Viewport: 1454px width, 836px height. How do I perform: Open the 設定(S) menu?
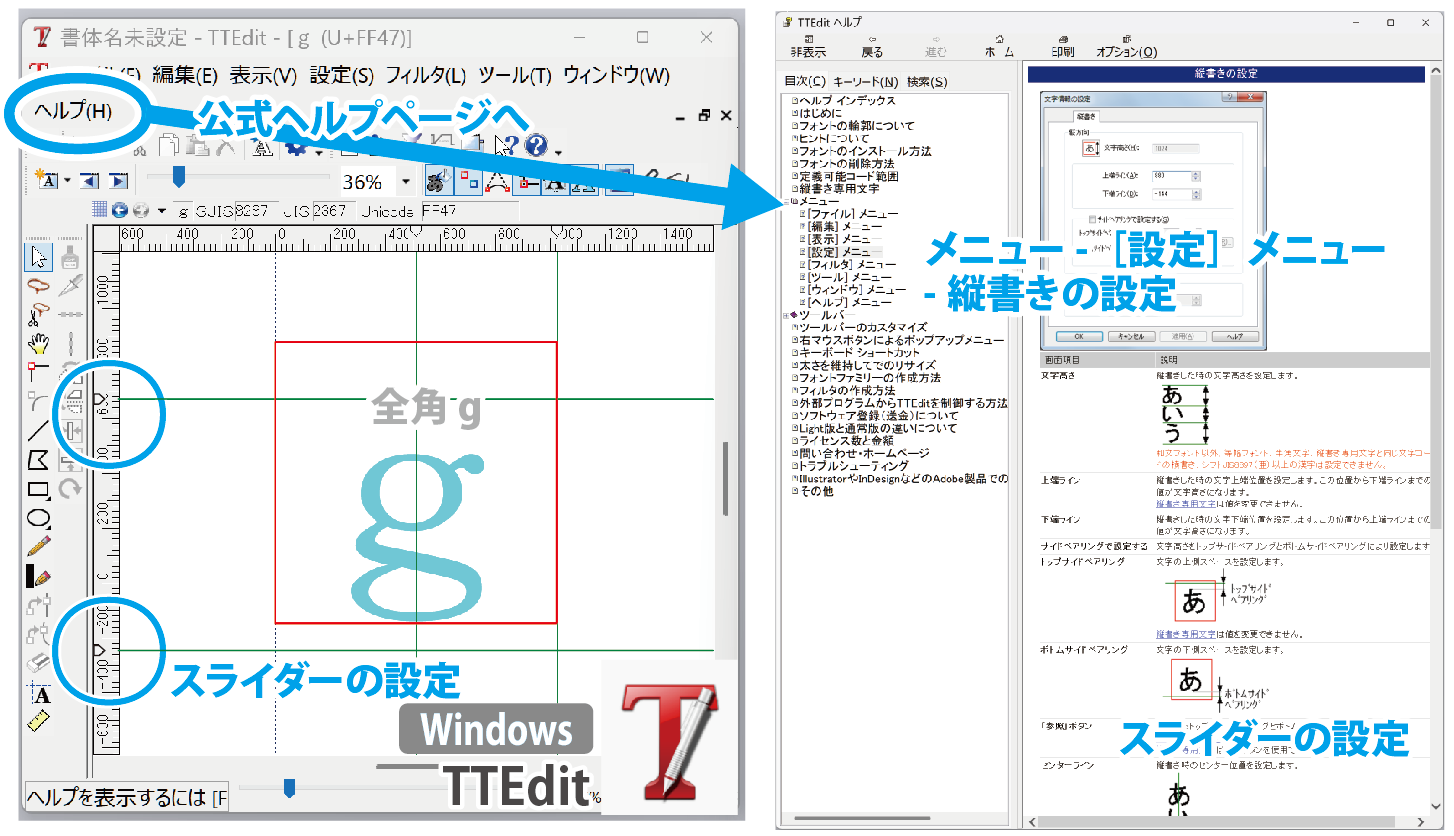(x=341, y=75)
